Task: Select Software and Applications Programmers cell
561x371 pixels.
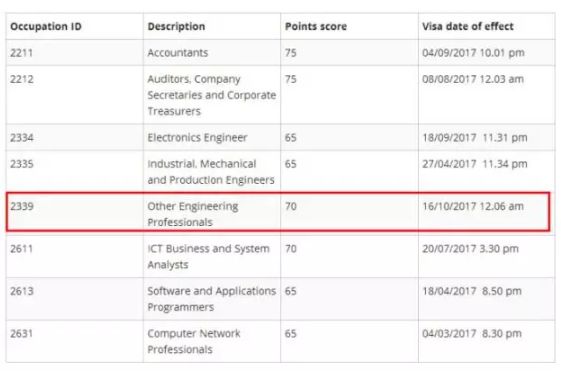Action: coord(211,299)
